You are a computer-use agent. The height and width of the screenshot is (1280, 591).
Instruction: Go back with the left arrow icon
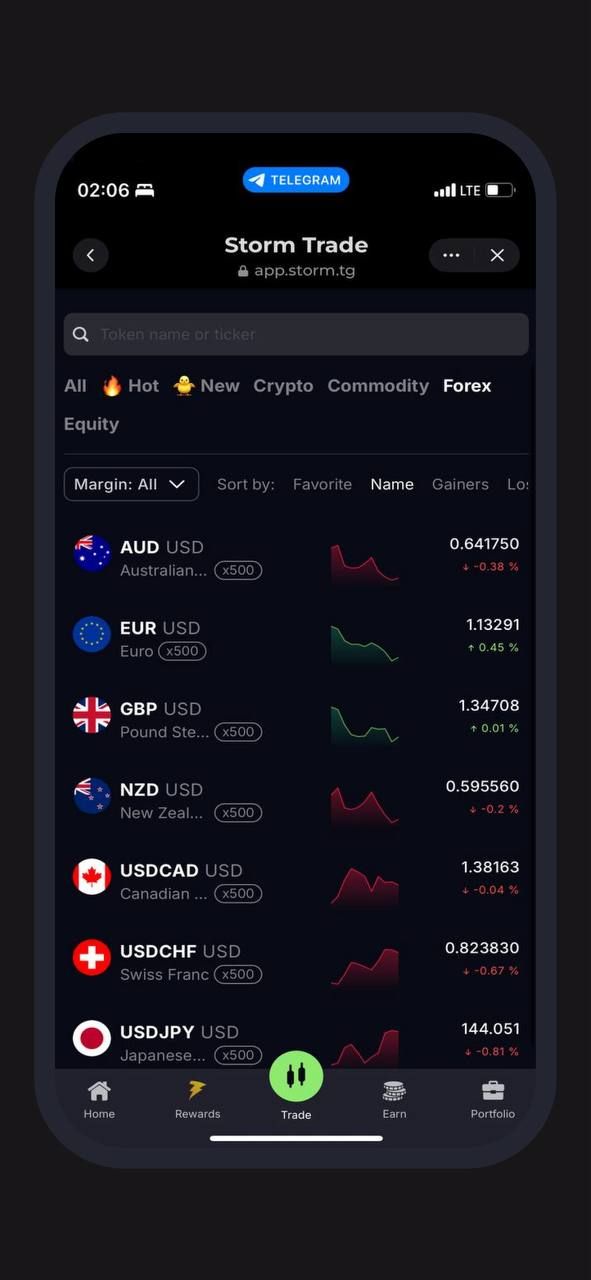click(x=90, y=255)
